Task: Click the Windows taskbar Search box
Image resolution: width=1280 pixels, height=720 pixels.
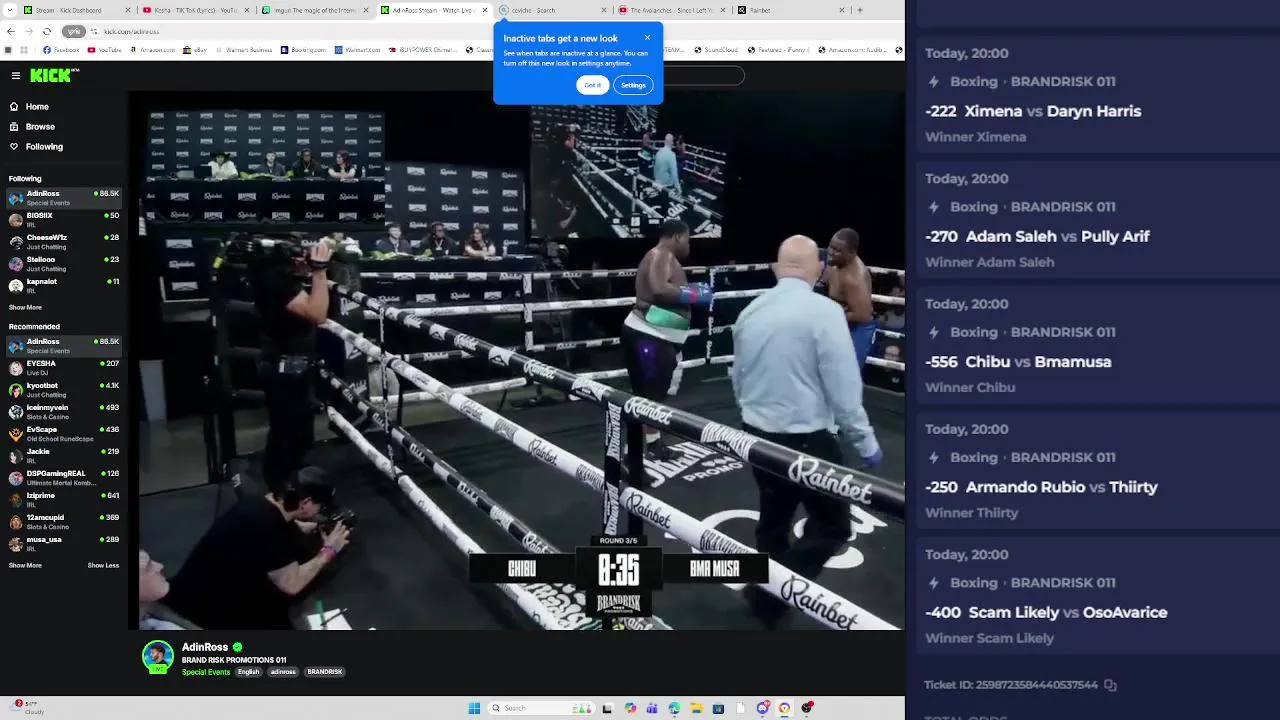Action: click(540, 708)
